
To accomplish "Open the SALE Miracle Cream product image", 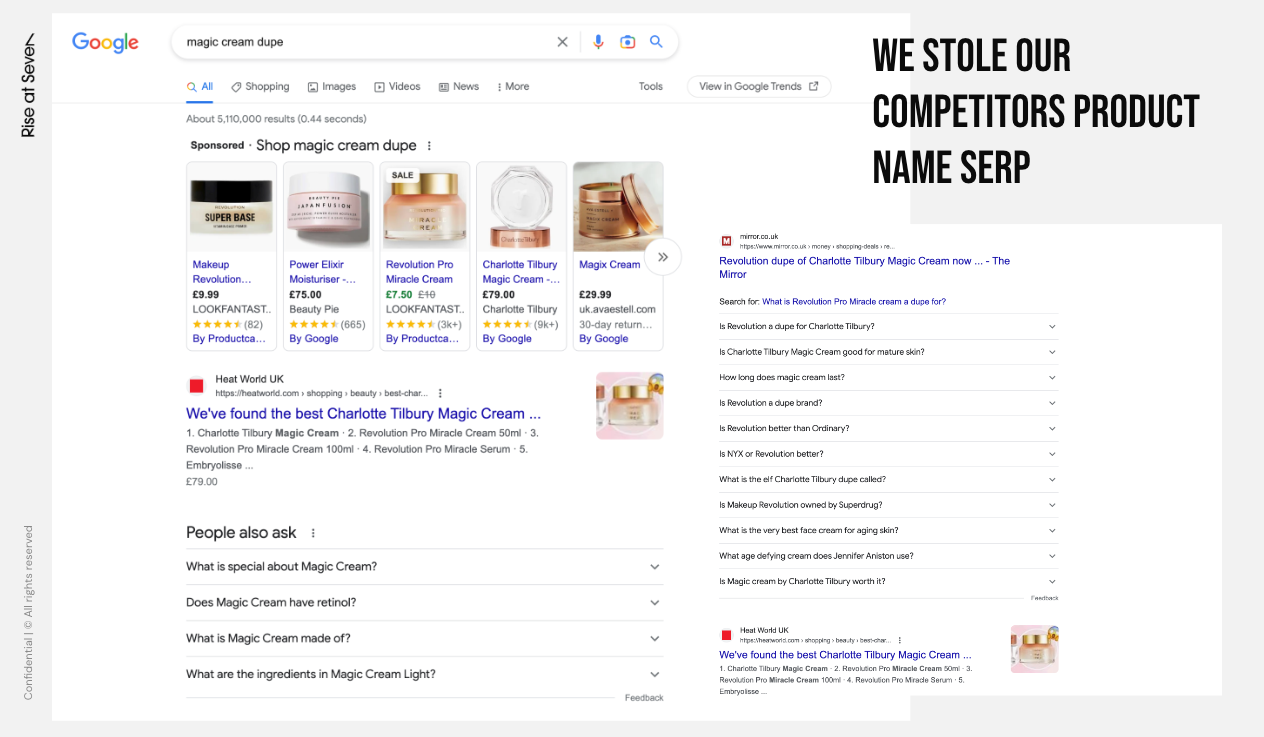I will (x=425, y=207).
